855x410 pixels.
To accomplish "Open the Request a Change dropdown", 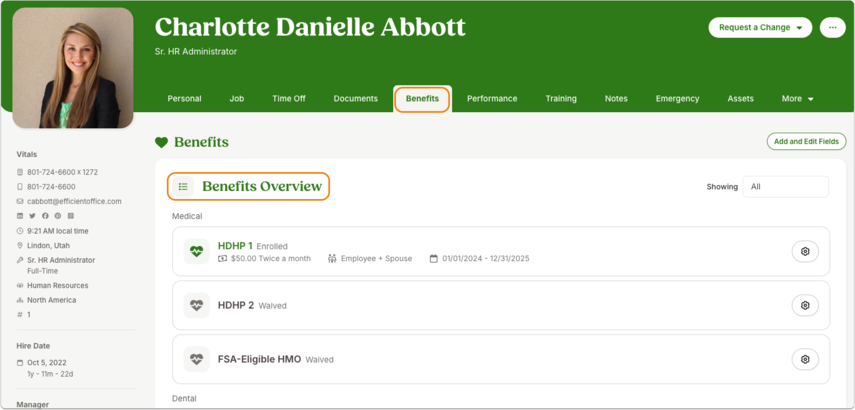I will [760, 27].
